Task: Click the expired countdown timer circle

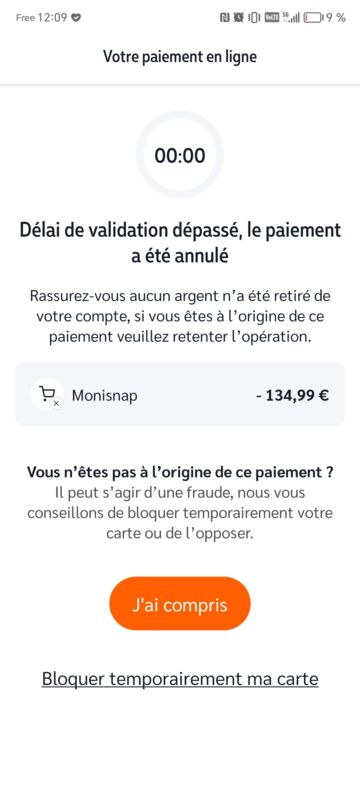Action: click(x=180, y=155)
